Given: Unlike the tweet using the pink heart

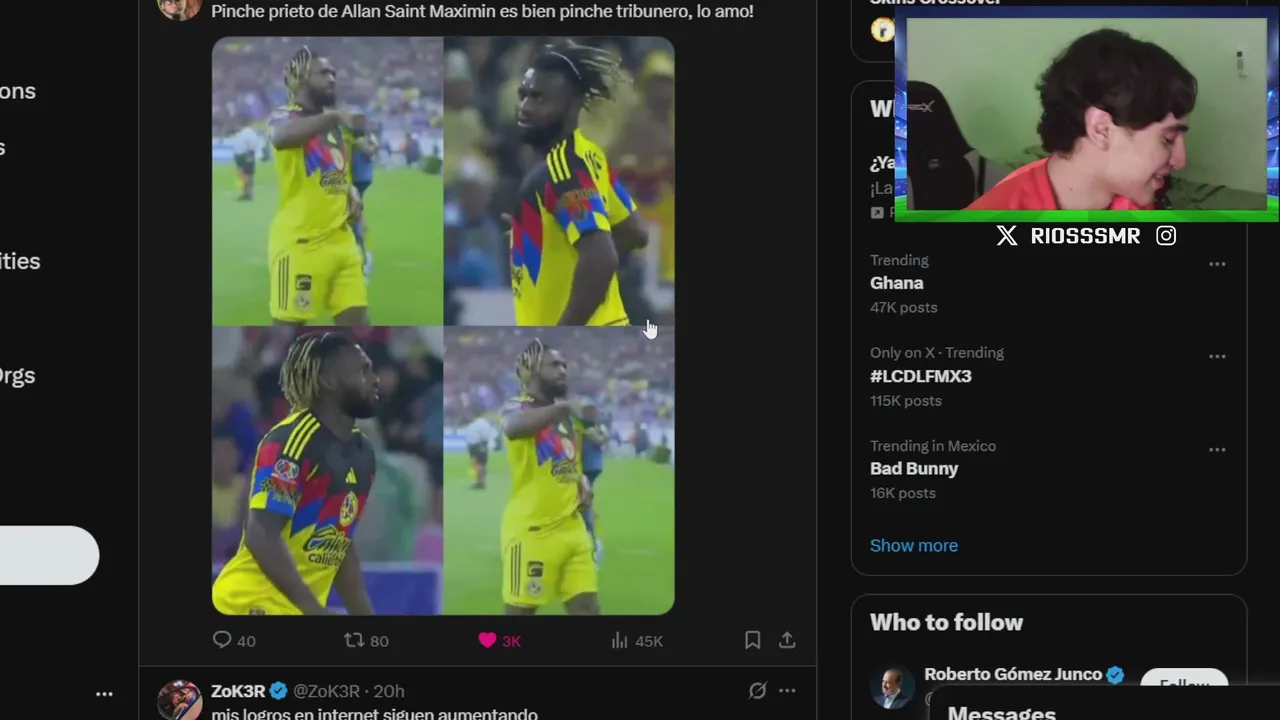Looking at the screenshot, I should click(487, 640).
